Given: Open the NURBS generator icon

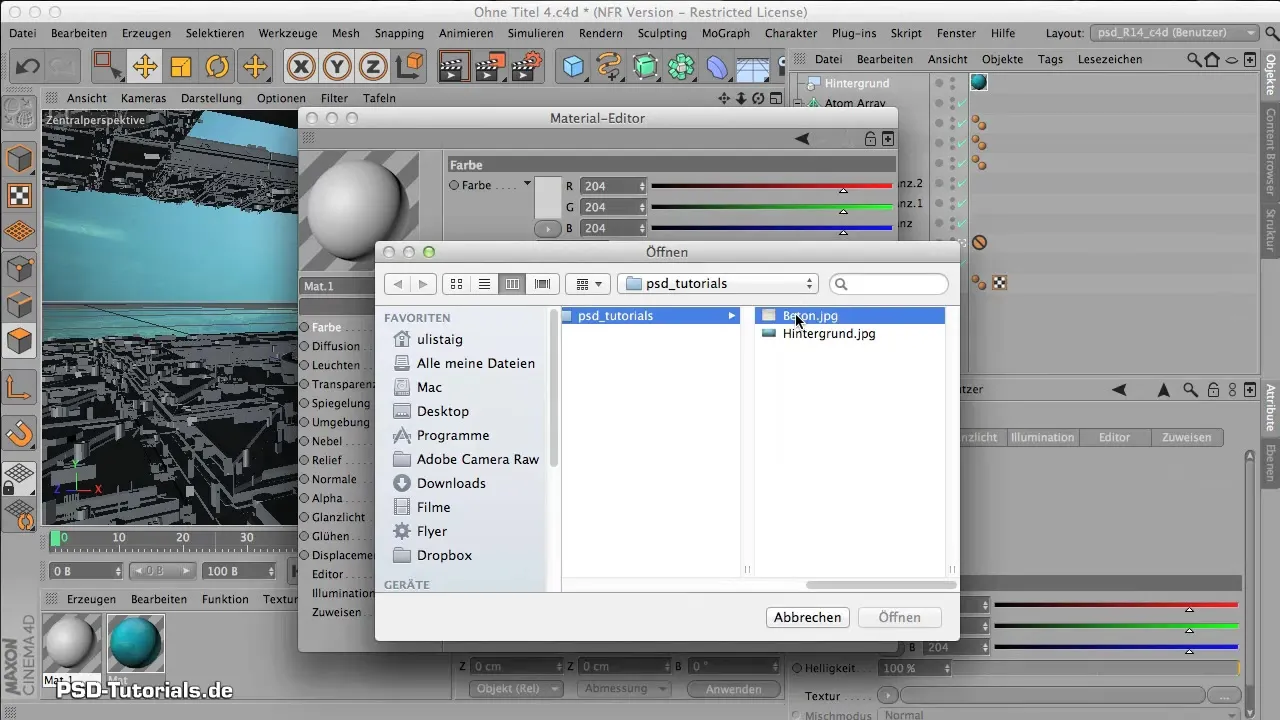Looking at the screenshot, I should point(645,67).
